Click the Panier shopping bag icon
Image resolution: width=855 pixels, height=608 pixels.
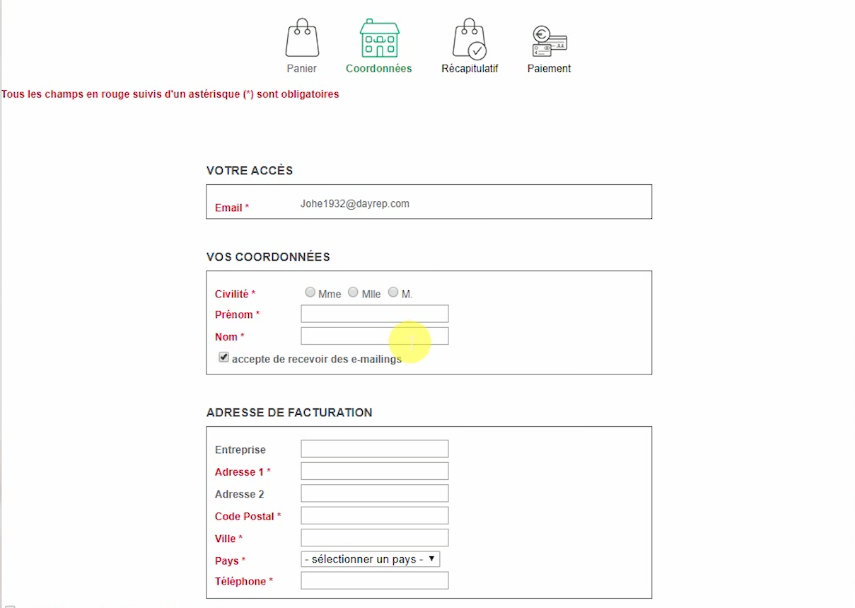pyautogui.click(x=302, y=38)
